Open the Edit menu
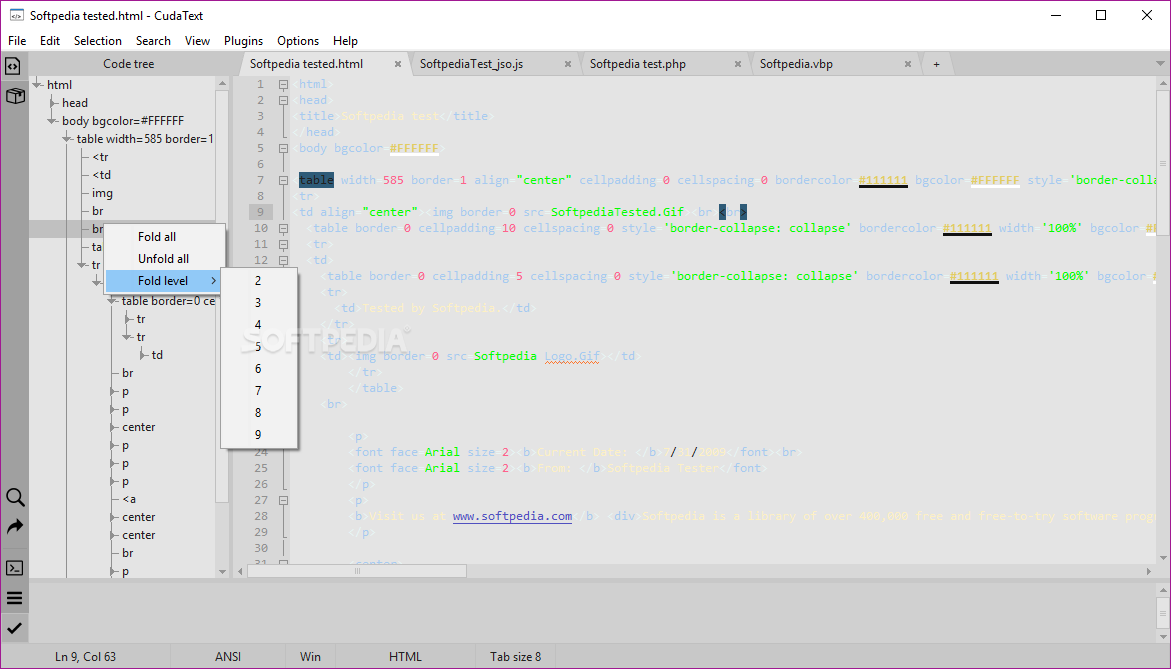 [50, 41]
